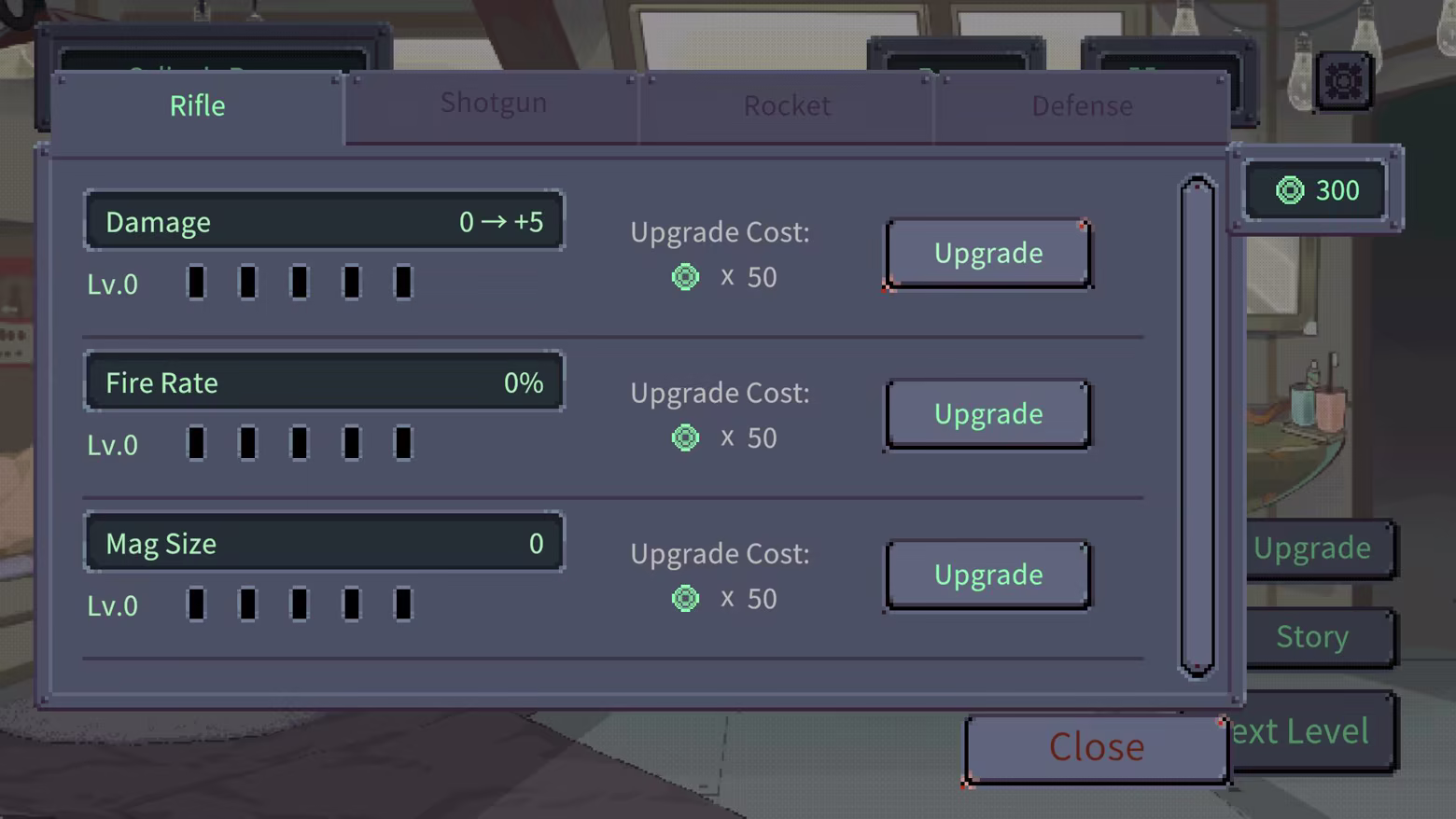Upgrade the Mag Size stat
The width and height of the screenshot is (1456, 819).
[988, 575]
